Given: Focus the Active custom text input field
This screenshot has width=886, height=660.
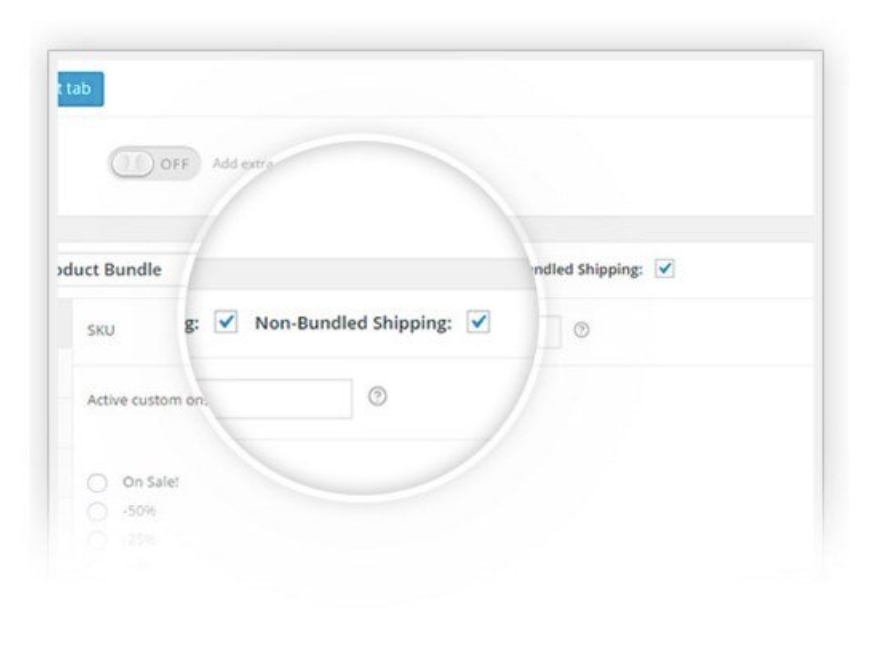Looking at the screenshot, I should tap(290, 397).
